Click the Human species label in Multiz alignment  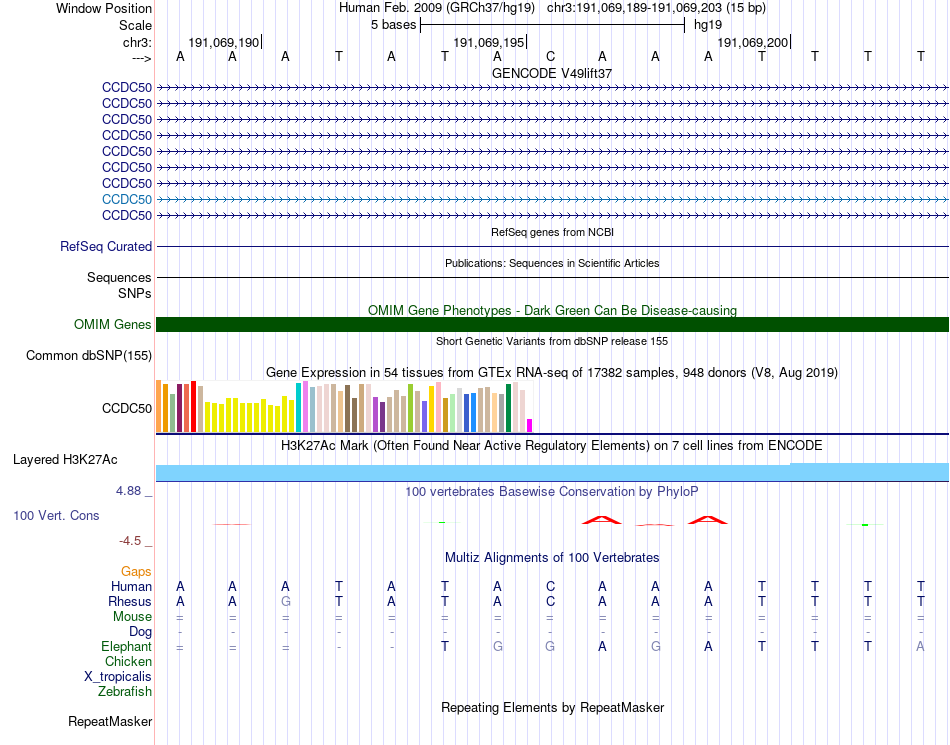tap(131, 586)
